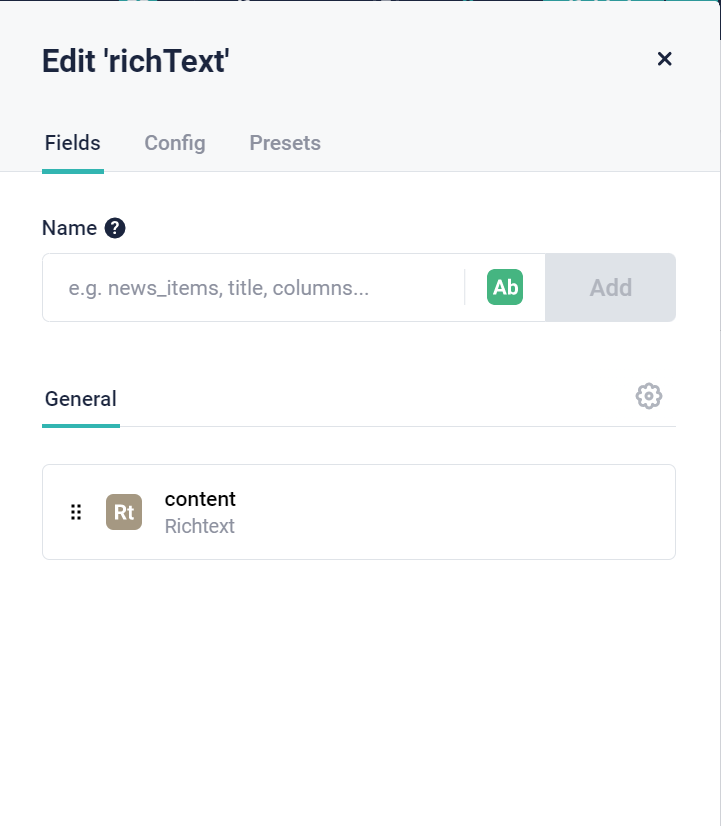
Task: Click the content field row to edit it
Action: click(x=360, y=511)
